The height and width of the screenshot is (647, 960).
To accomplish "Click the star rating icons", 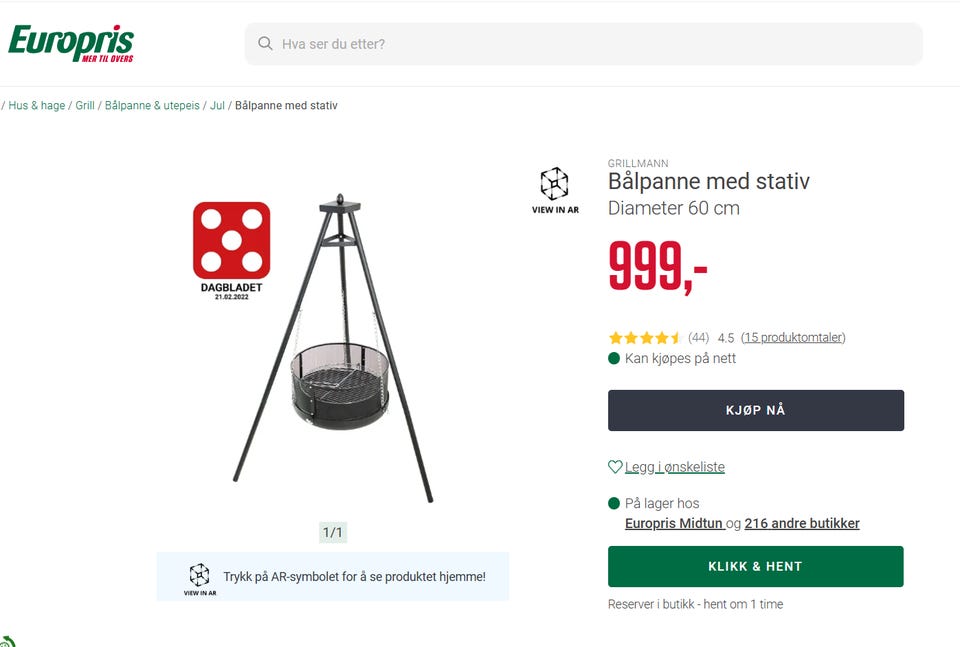I will click(x=645, y=338).
